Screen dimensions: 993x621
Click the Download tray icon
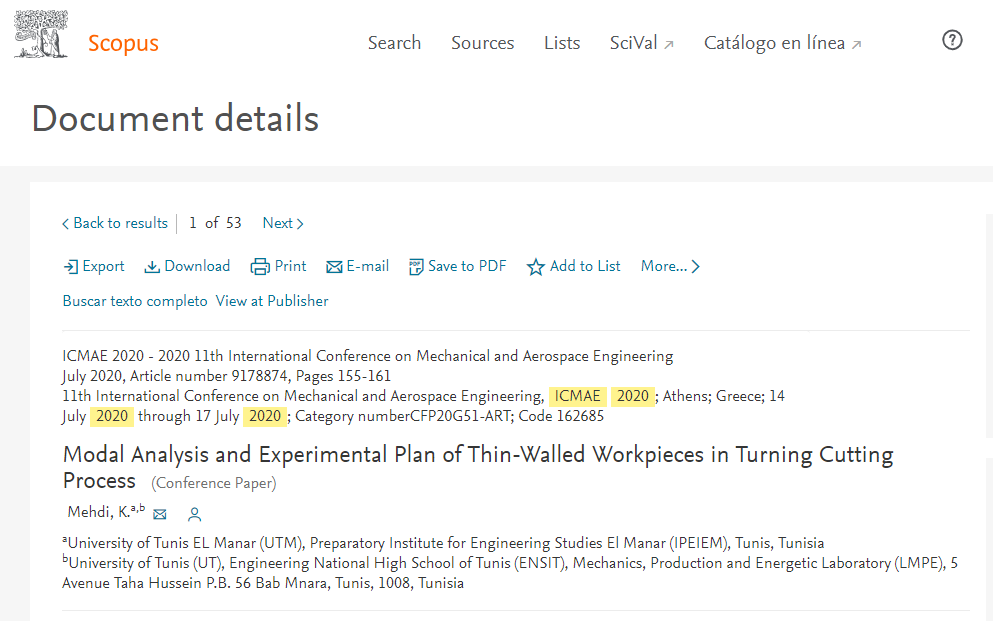152,267
